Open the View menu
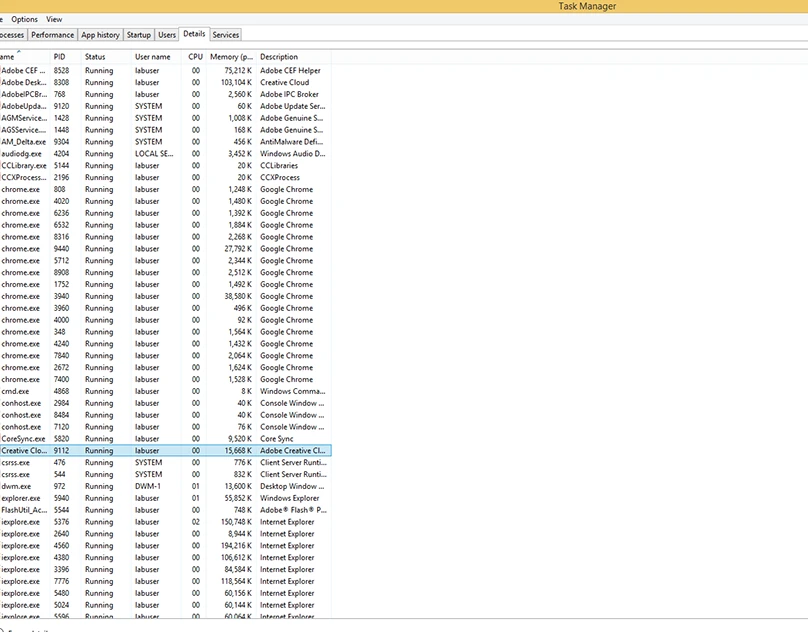The height and width of the screenshot is (632, 808). pos(54,19)
